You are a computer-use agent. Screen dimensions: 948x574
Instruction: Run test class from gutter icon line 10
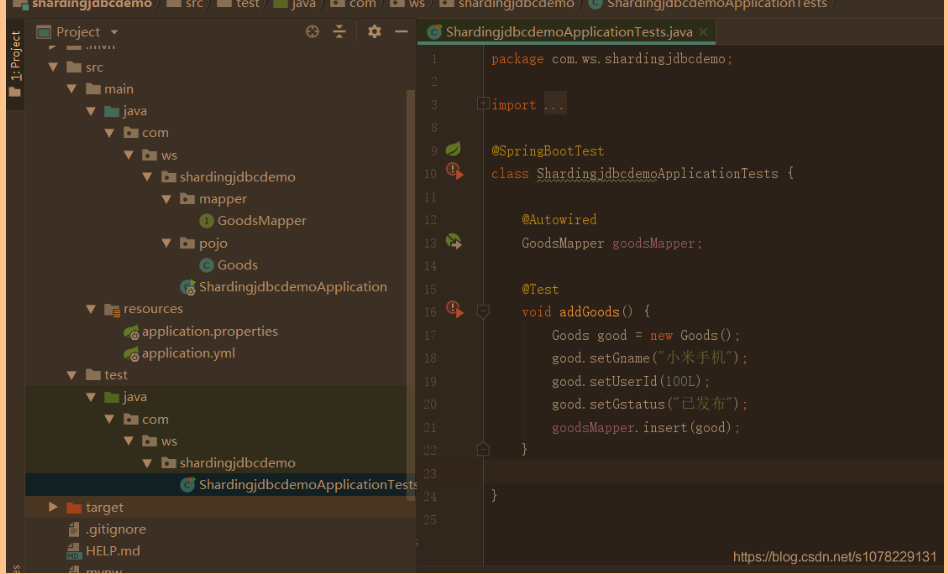tap(455, 171)
